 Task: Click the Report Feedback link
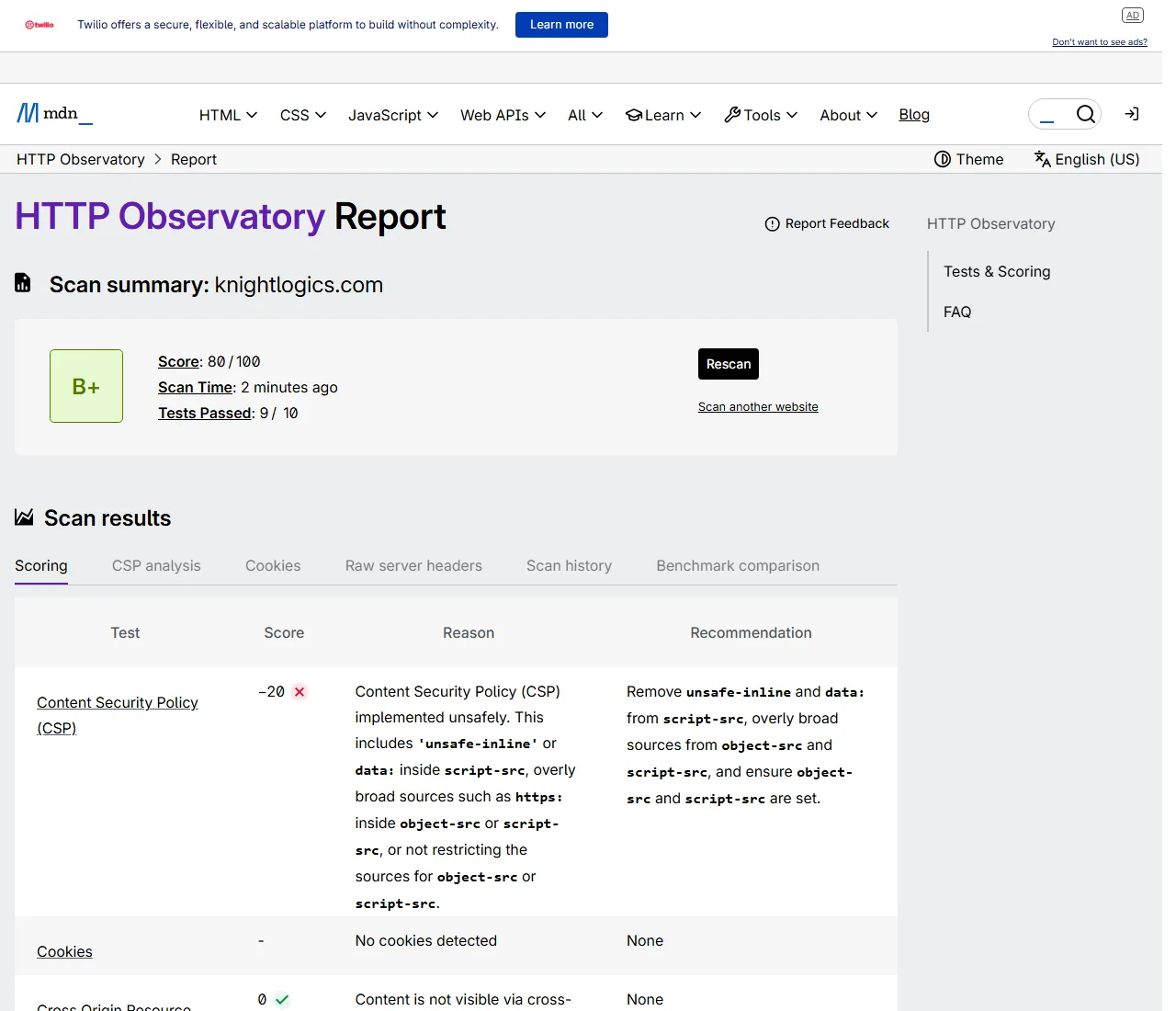[827, 223]
